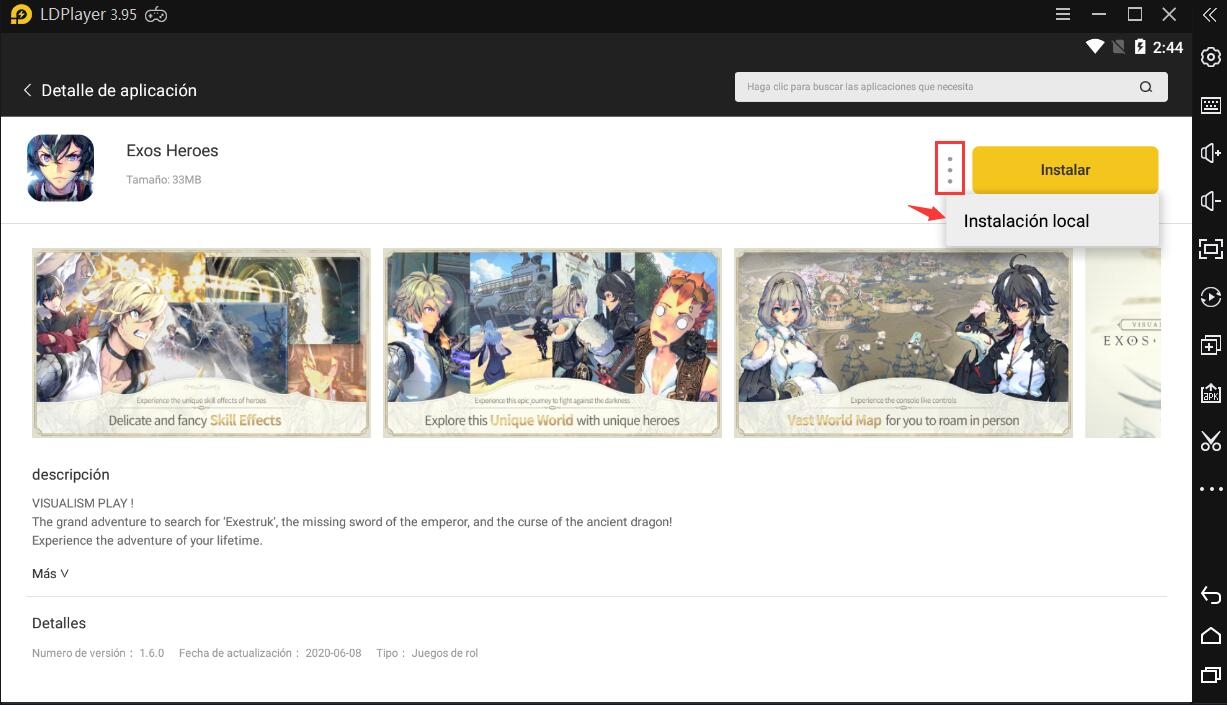Tap the Android back arrow in sidebar
The width and height of the screenshot is (1227, 705).
(1210, 596)
